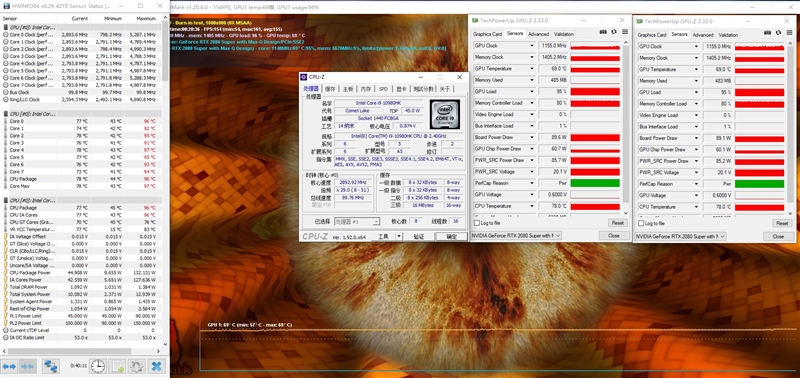Viewport: 800px width, 378px height.
Task: Open HWiNFO network remote monitoring icon
Action: click(x=50, y=366)
